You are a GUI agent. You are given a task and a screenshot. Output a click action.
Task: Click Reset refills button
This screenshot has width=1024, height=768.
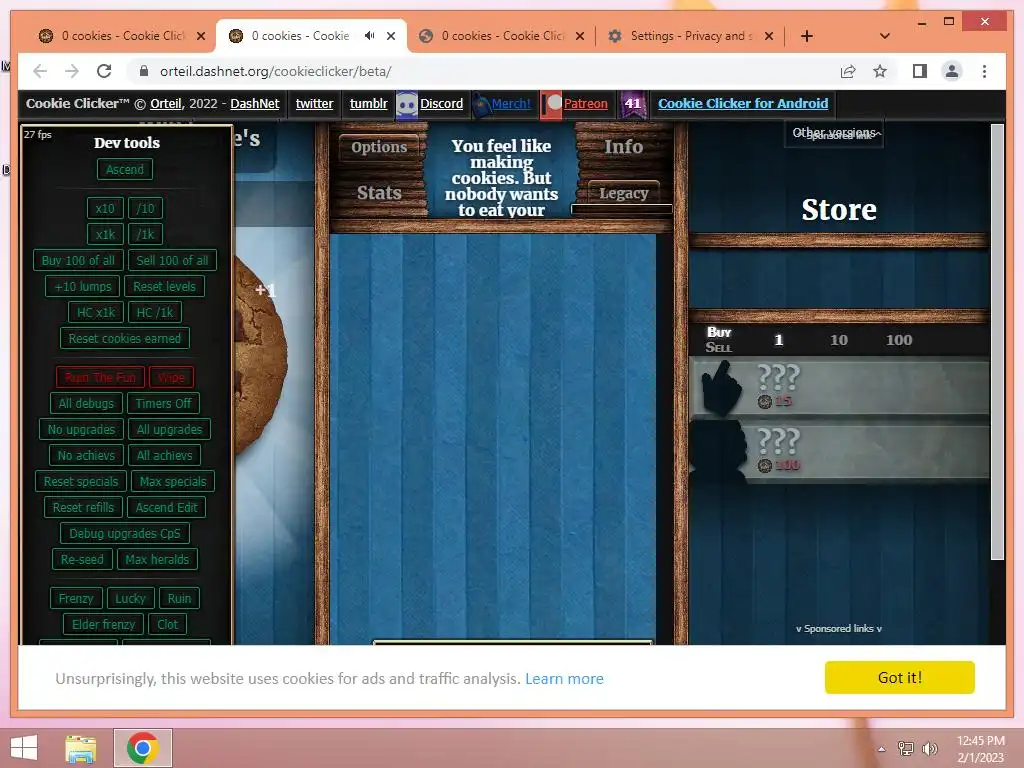pyautogui.click(x=83, y=507)
